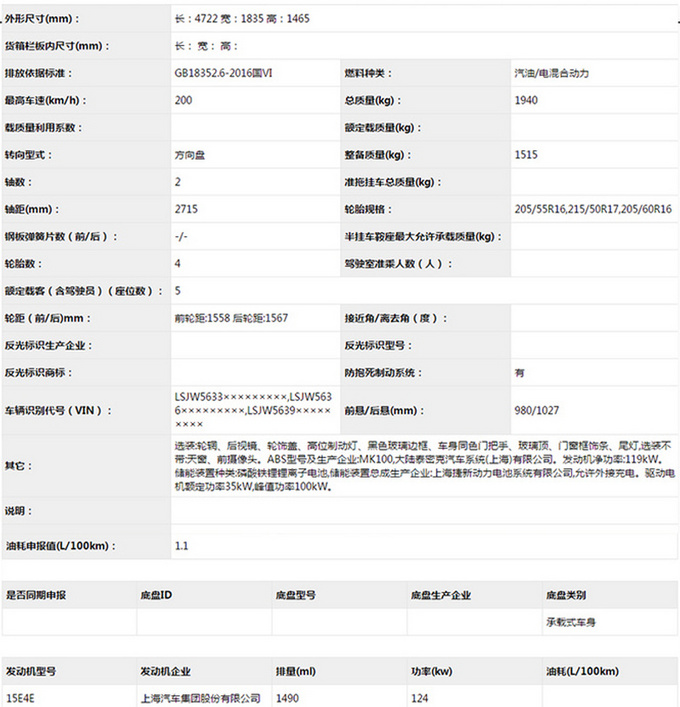Click the 发动机企业 column header
This screenshot has height=707, width=680.
pyautogui.click(x=165, y=671)
